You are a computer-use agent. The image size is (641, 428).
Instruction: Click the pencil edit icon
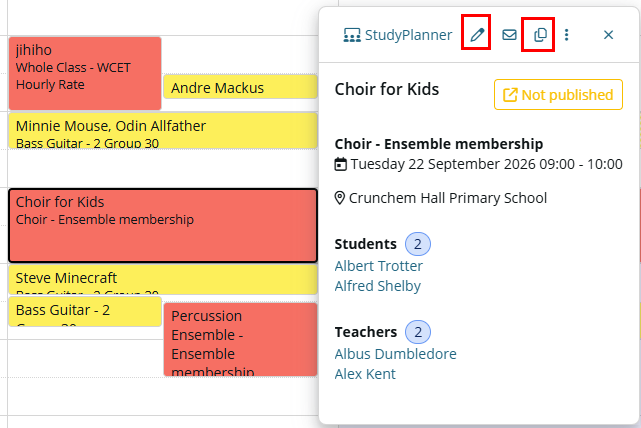(476, 35)
